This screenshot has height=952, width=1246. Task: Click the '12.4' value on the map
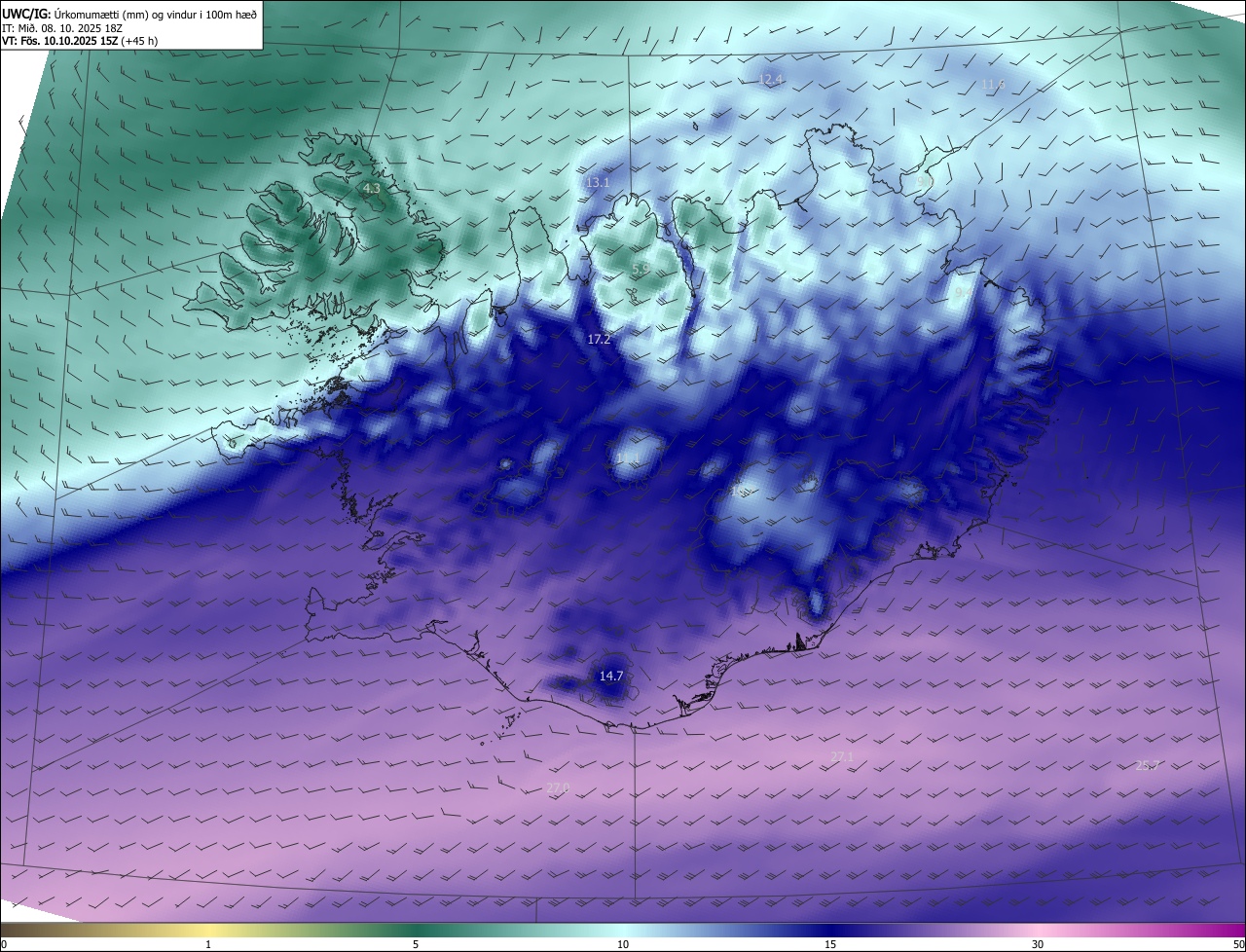tap(771, 79)
